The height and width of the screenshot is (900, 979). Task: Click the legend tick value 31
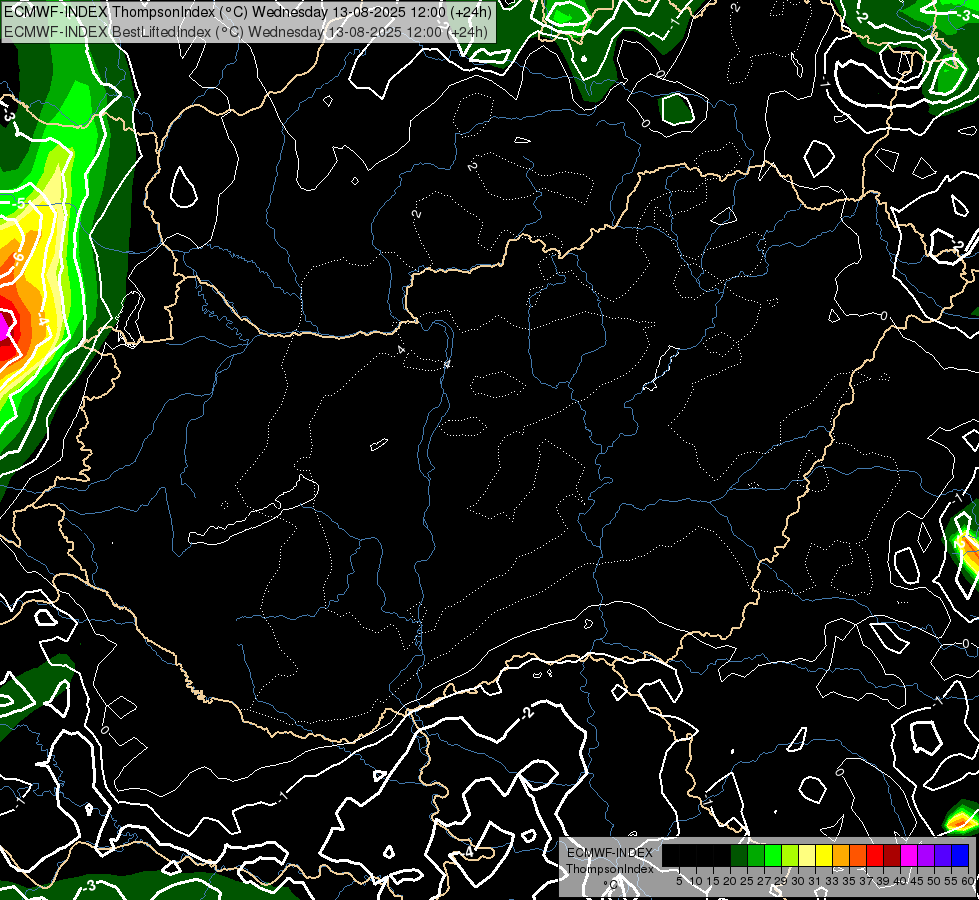tap(815, 881)
